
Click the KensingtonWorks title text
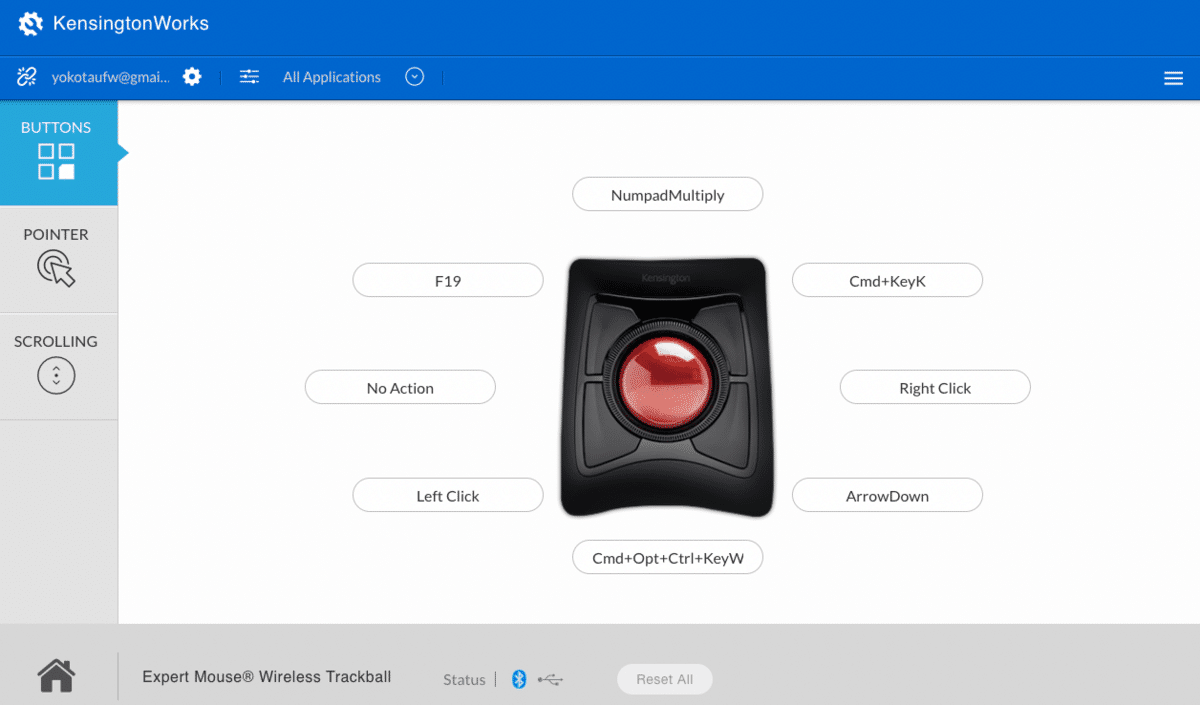(x=131, y=23)
